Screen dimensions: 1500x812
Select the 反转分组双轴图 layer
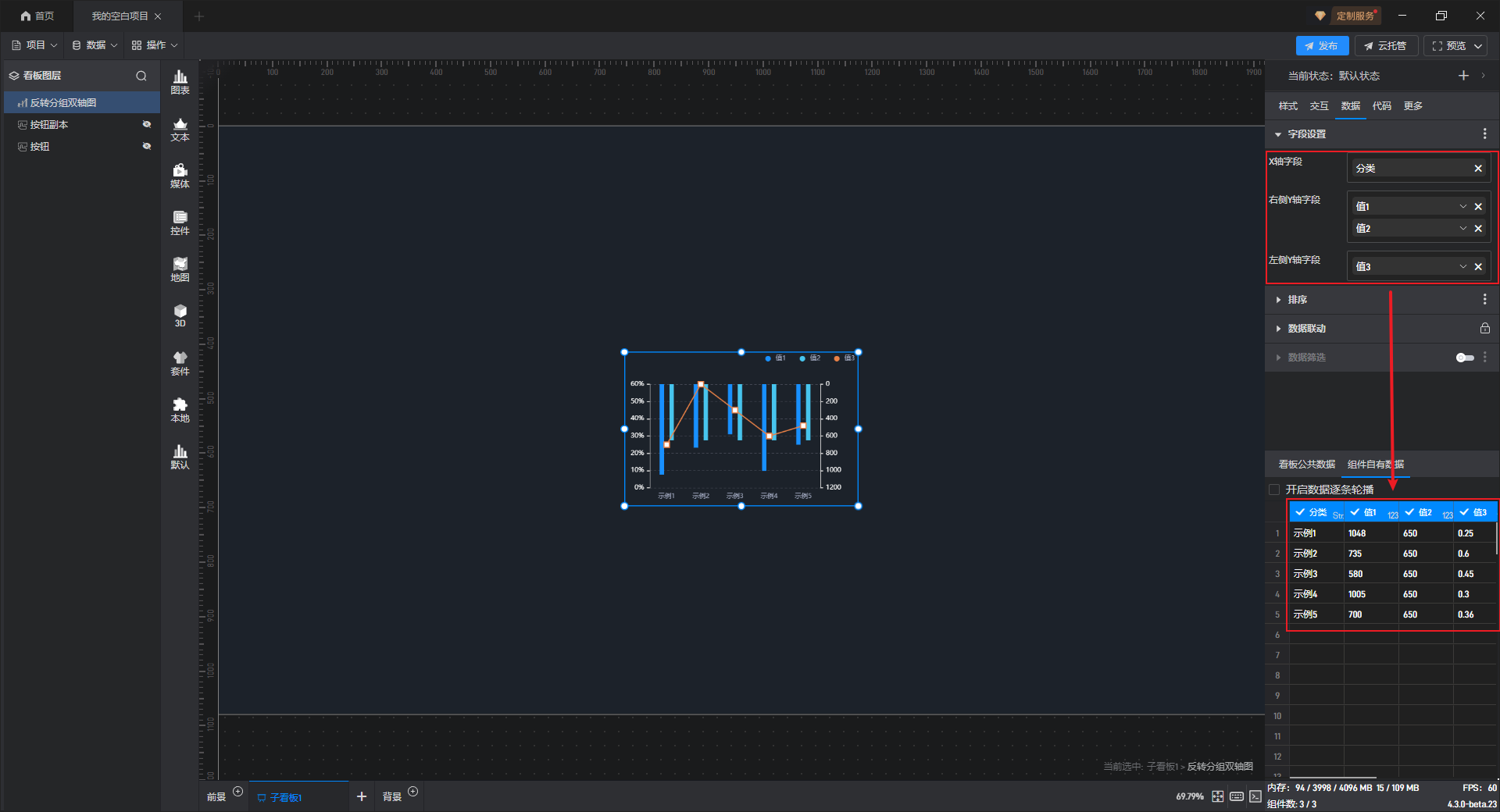[x=82, y=103]
